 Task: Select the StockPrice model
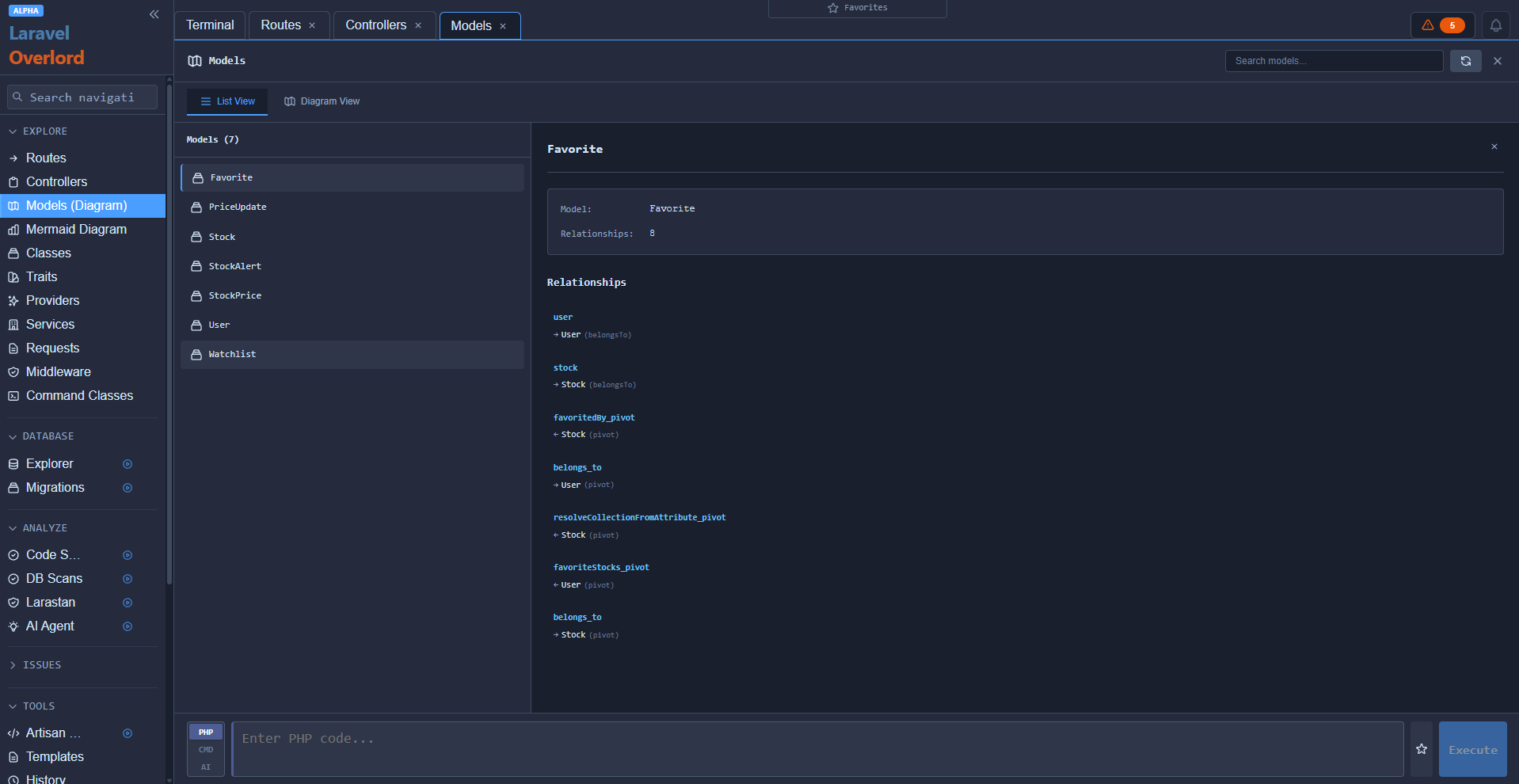point(352,295)
